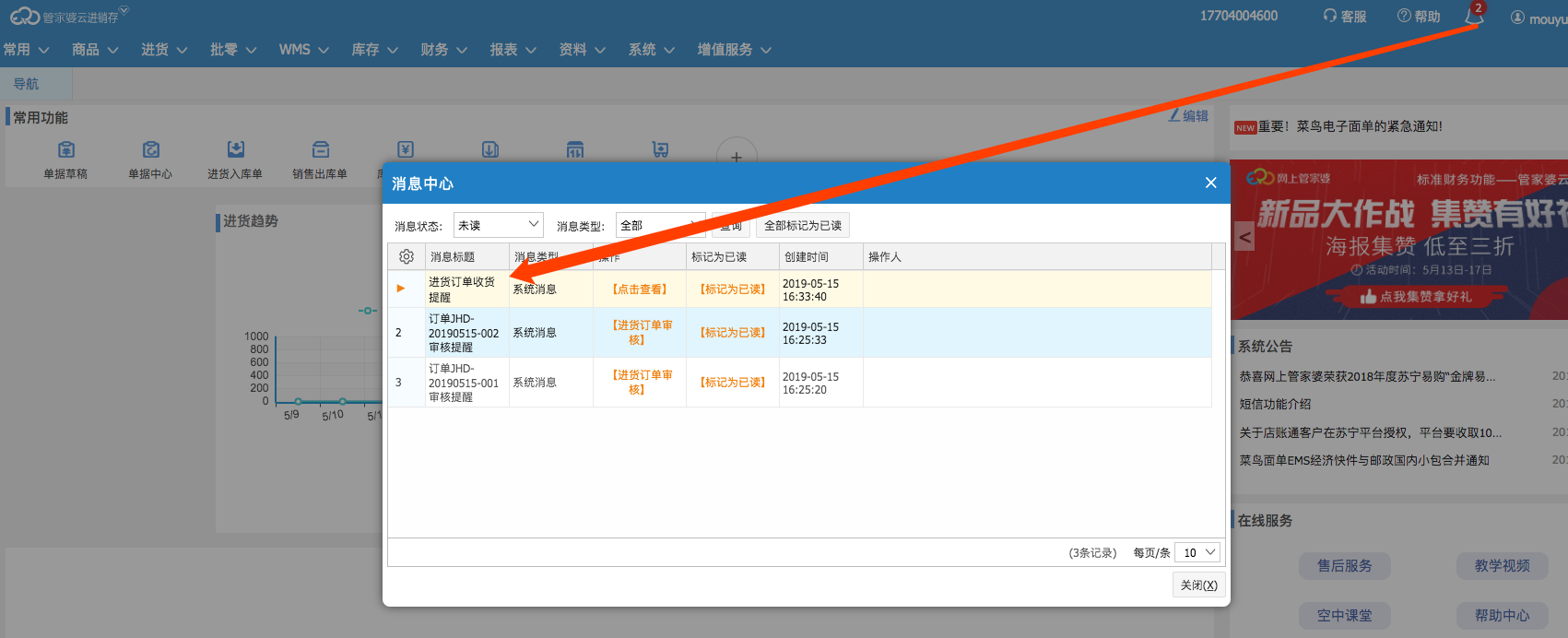Open the 财务 menu
The width and height of the screenshot is (1568, 638).
(443, 50)
